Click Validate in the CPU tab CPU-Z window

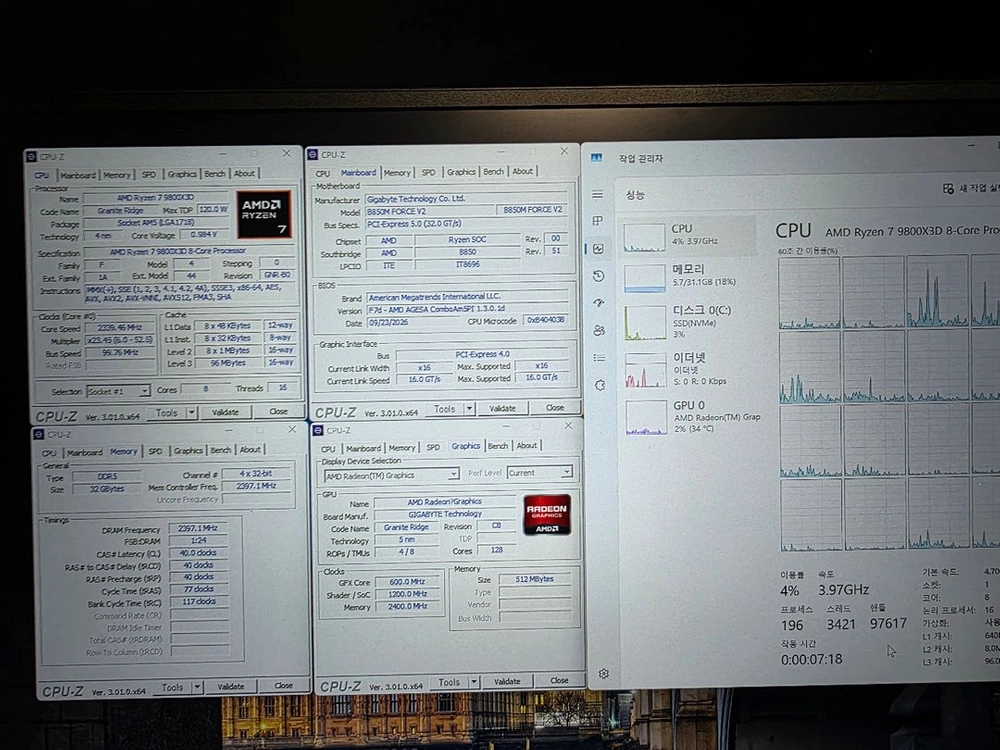coord(225,412)
